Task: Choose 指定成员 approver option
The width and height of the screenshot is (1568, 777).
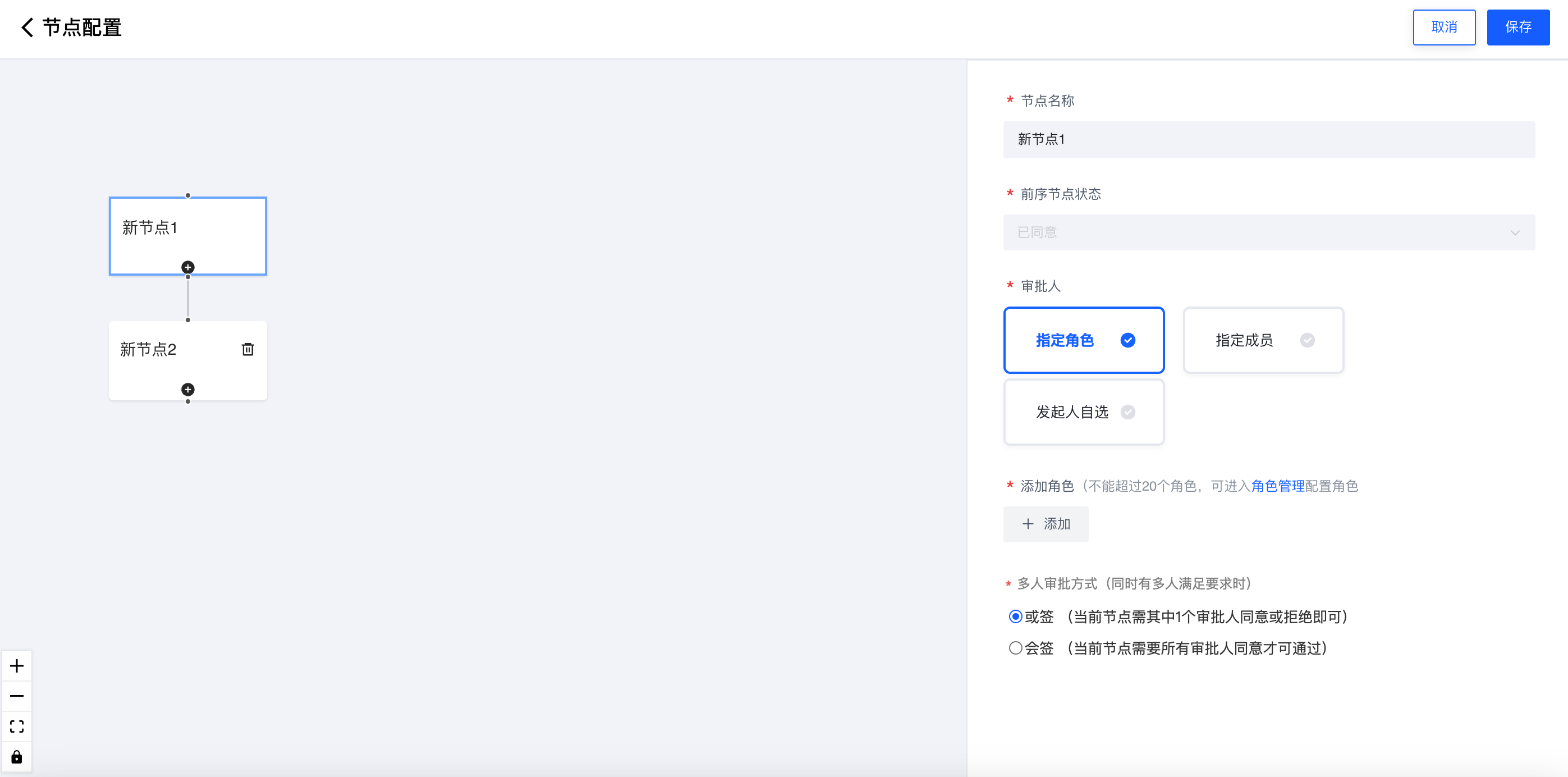Action: point(1263,340)
